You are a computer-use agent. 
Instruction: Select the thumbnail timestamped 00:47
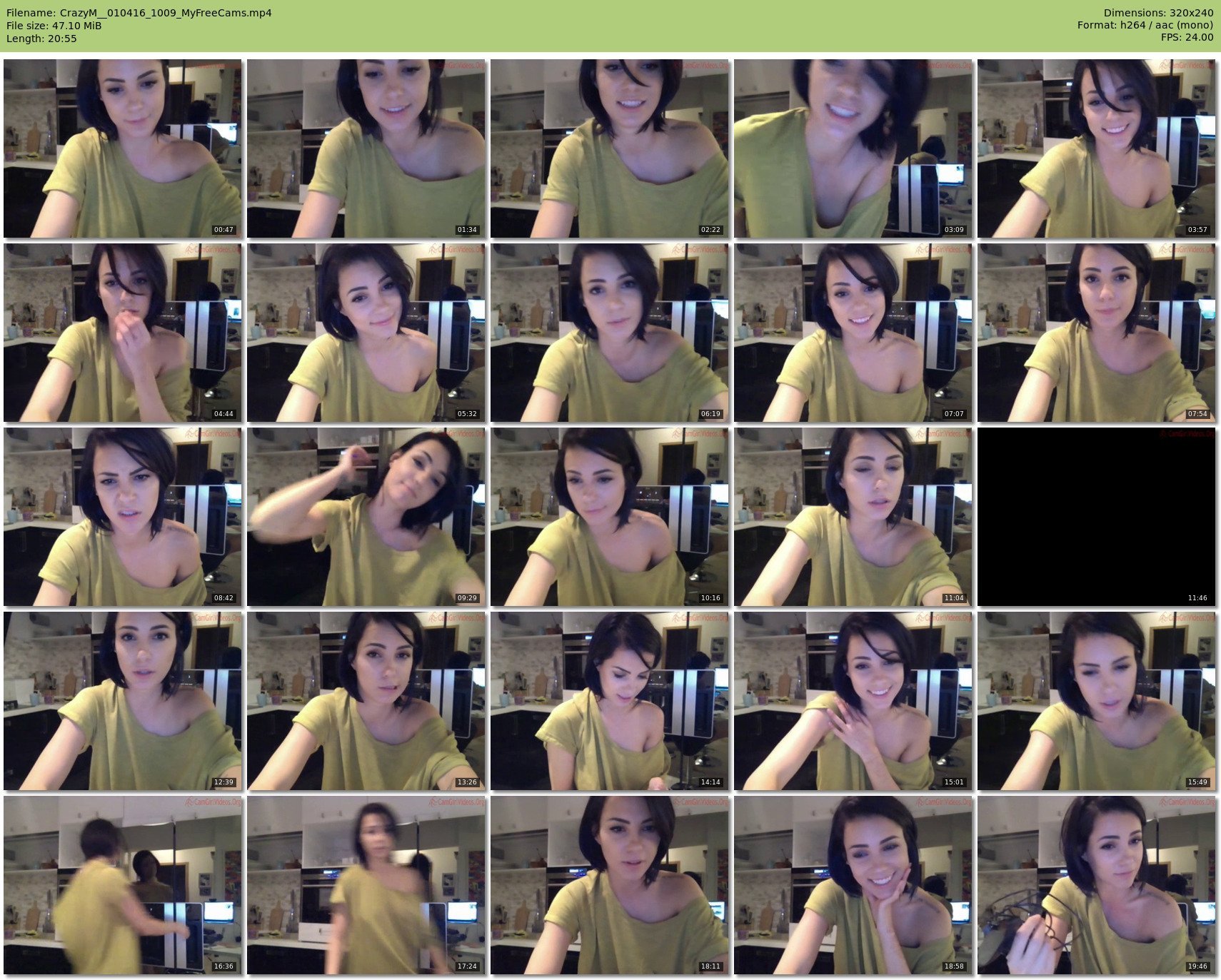pyautogui.click(x=123, y=148)
